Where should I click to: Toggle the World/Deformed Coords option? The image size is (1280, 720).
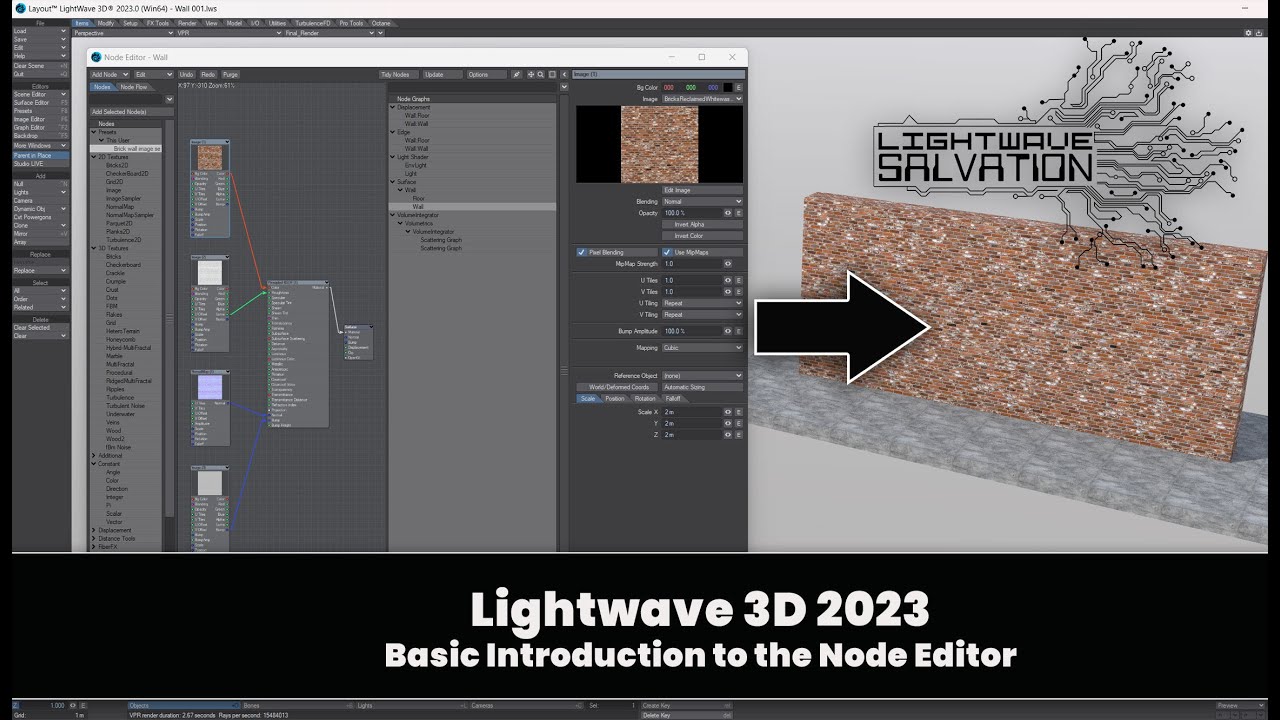pyautogui.click(x=618, y=387)
